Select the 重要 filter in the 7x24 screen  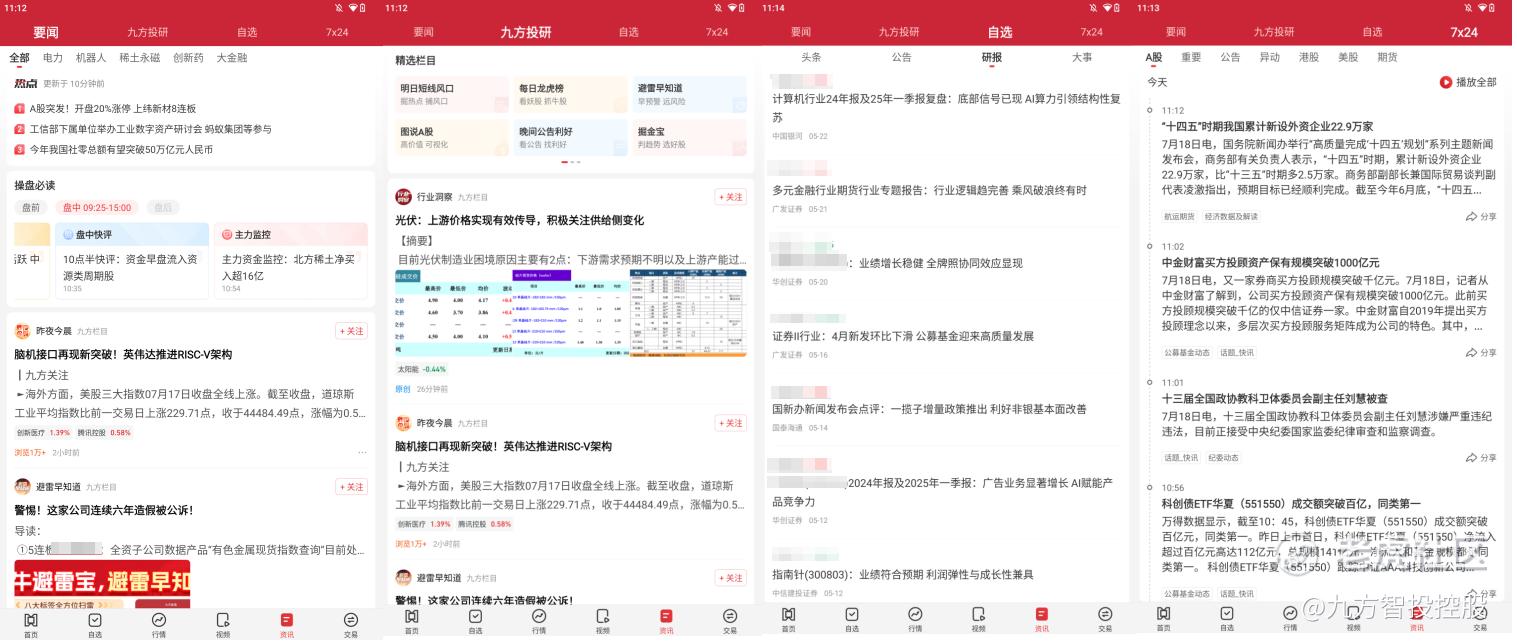[x=1191, y=58]
